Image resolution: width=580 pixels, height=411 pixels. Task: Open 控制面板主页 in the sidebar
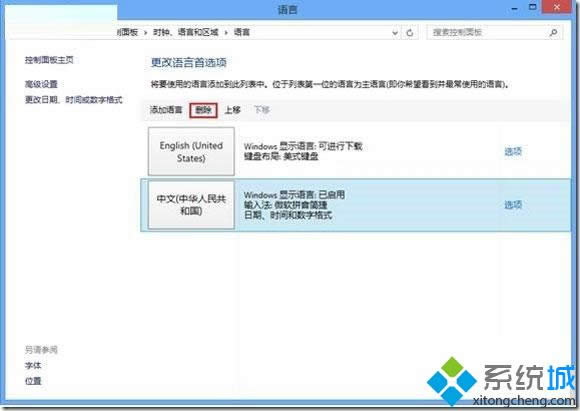coord(49,60)
